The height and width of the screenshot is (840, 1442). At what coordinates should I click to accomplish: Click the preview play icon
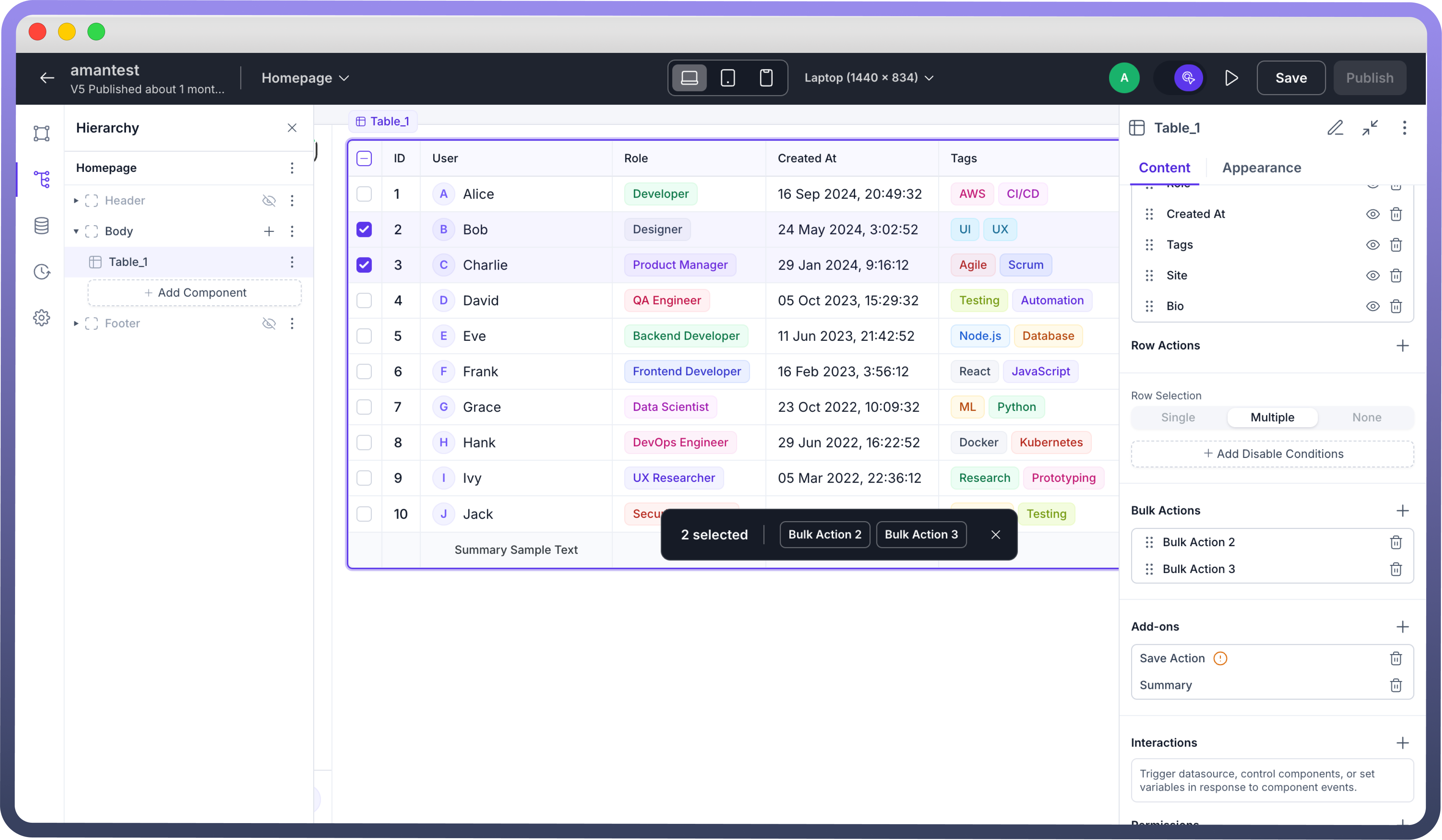pyautogui.click(x=1231, y=78)
